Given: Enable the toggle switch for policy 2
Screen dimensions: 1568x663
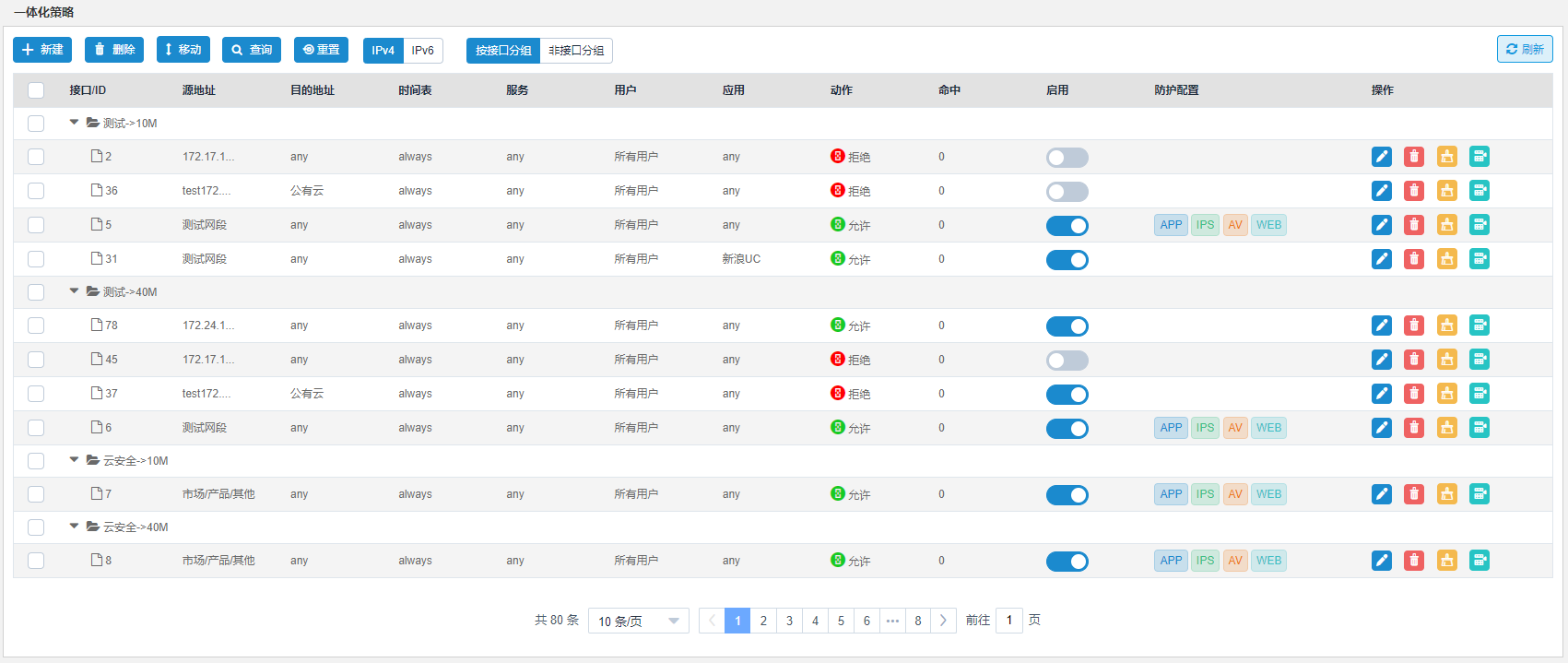Looking at the screenshot, I should (1067, 158).
